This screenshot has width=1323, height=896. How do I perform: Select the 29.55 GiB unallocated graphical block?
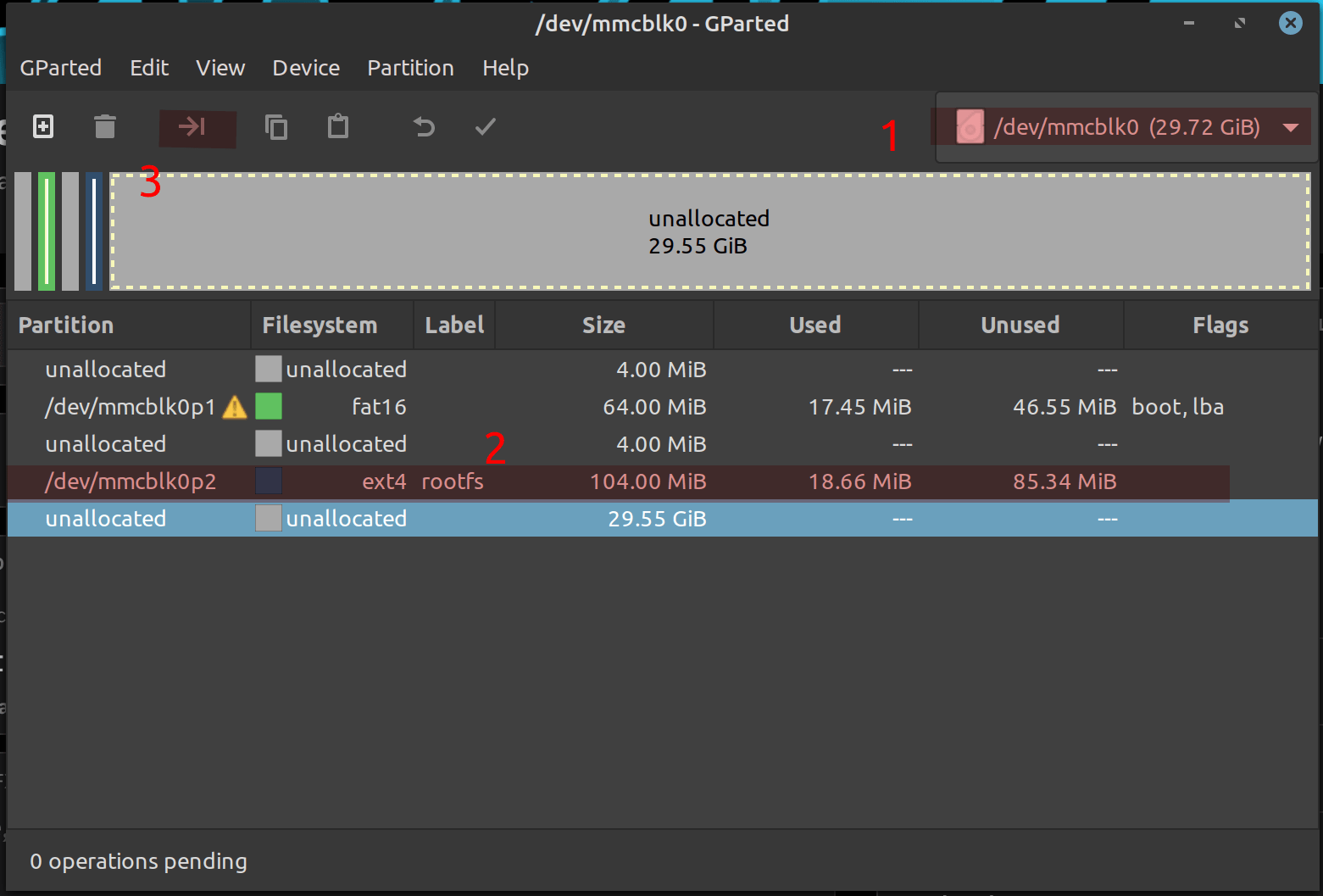[x=710, y=231]
